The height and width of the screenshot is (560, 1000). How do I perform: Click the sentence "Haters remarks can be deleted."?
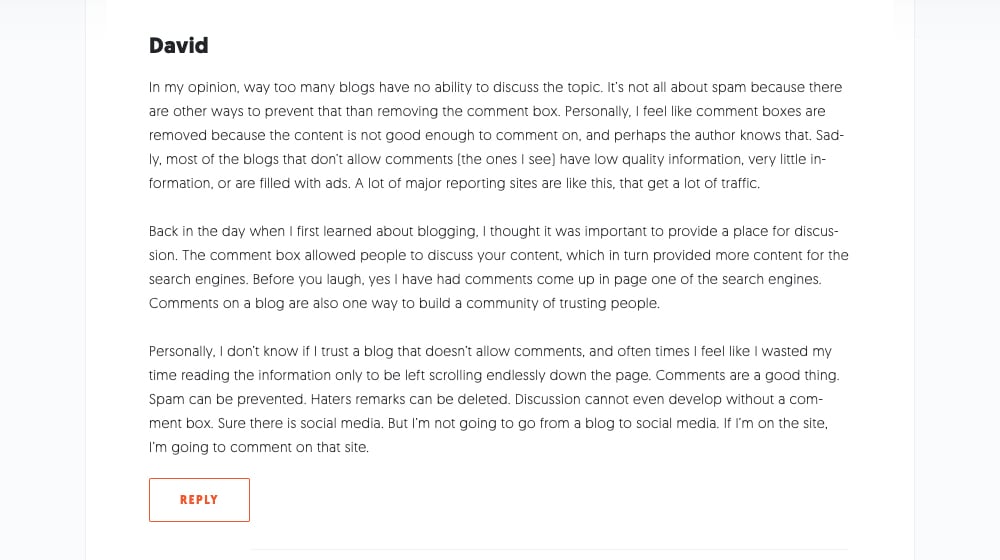click(x=411, y=399)
